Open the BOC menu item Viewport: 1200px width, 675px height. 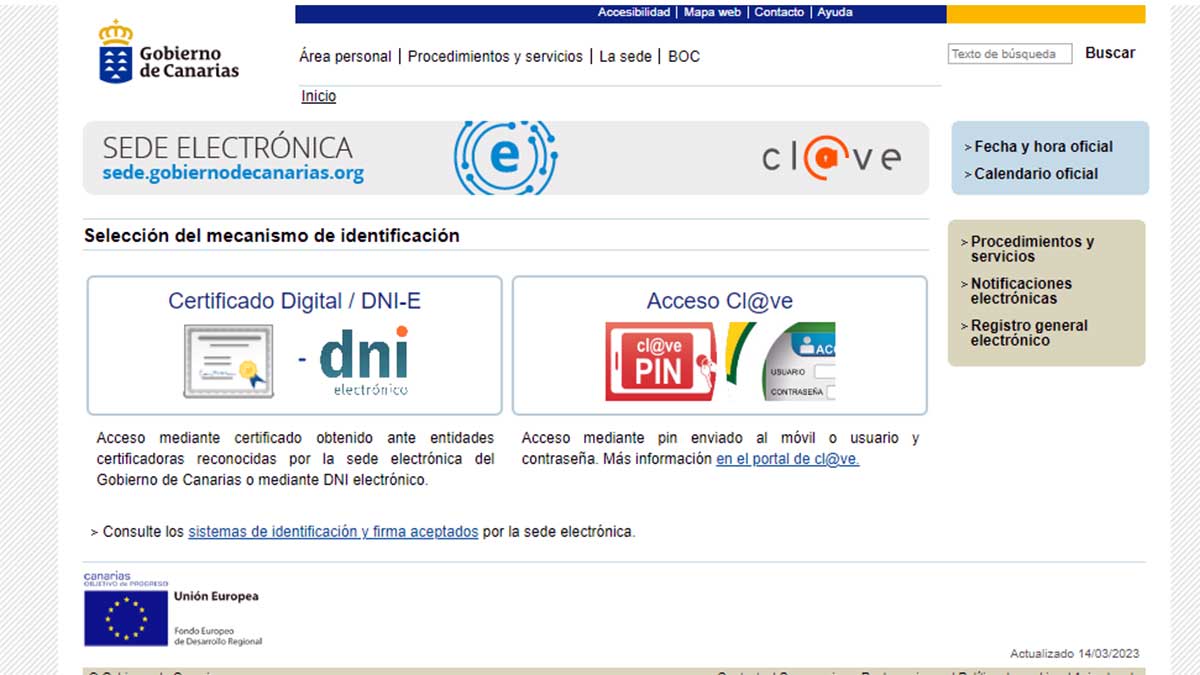684,57
